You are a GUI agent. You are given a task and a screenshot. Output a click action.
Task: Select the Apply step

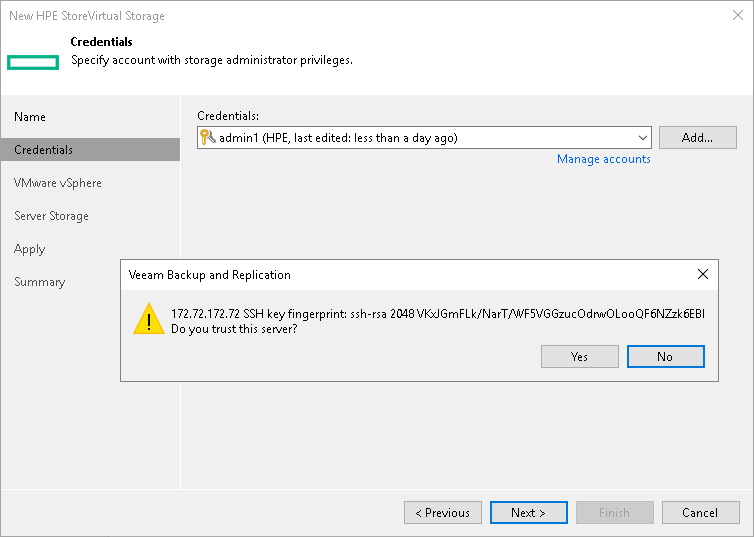pos(29,249)
